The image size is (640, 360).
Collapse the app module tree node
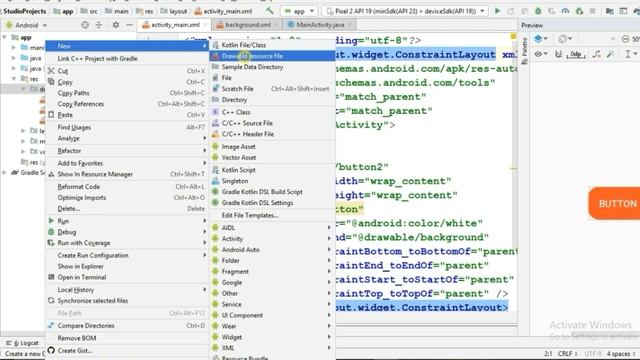5,38
